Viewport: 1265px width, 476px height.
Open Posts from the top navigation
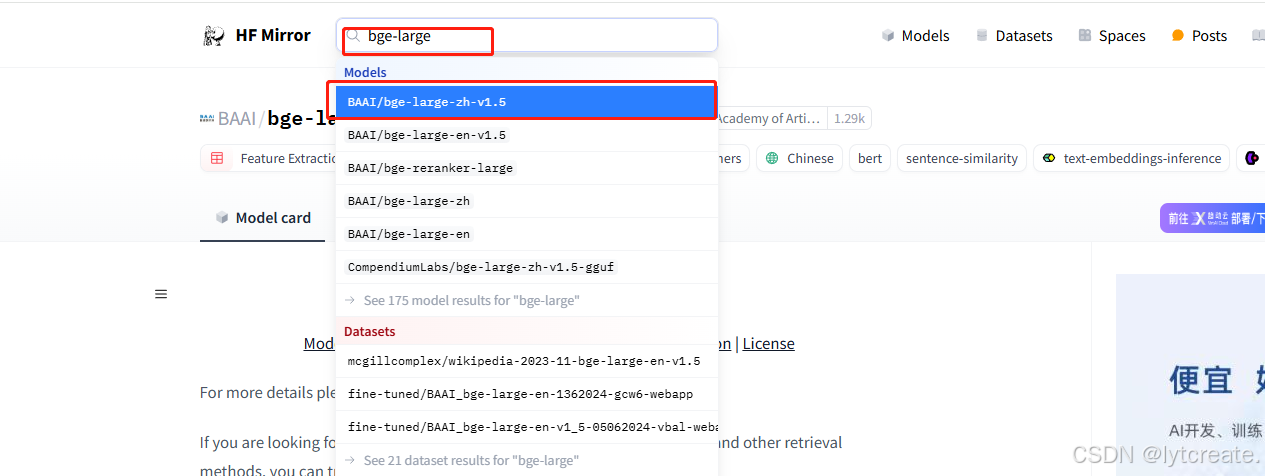point(1199,36)
